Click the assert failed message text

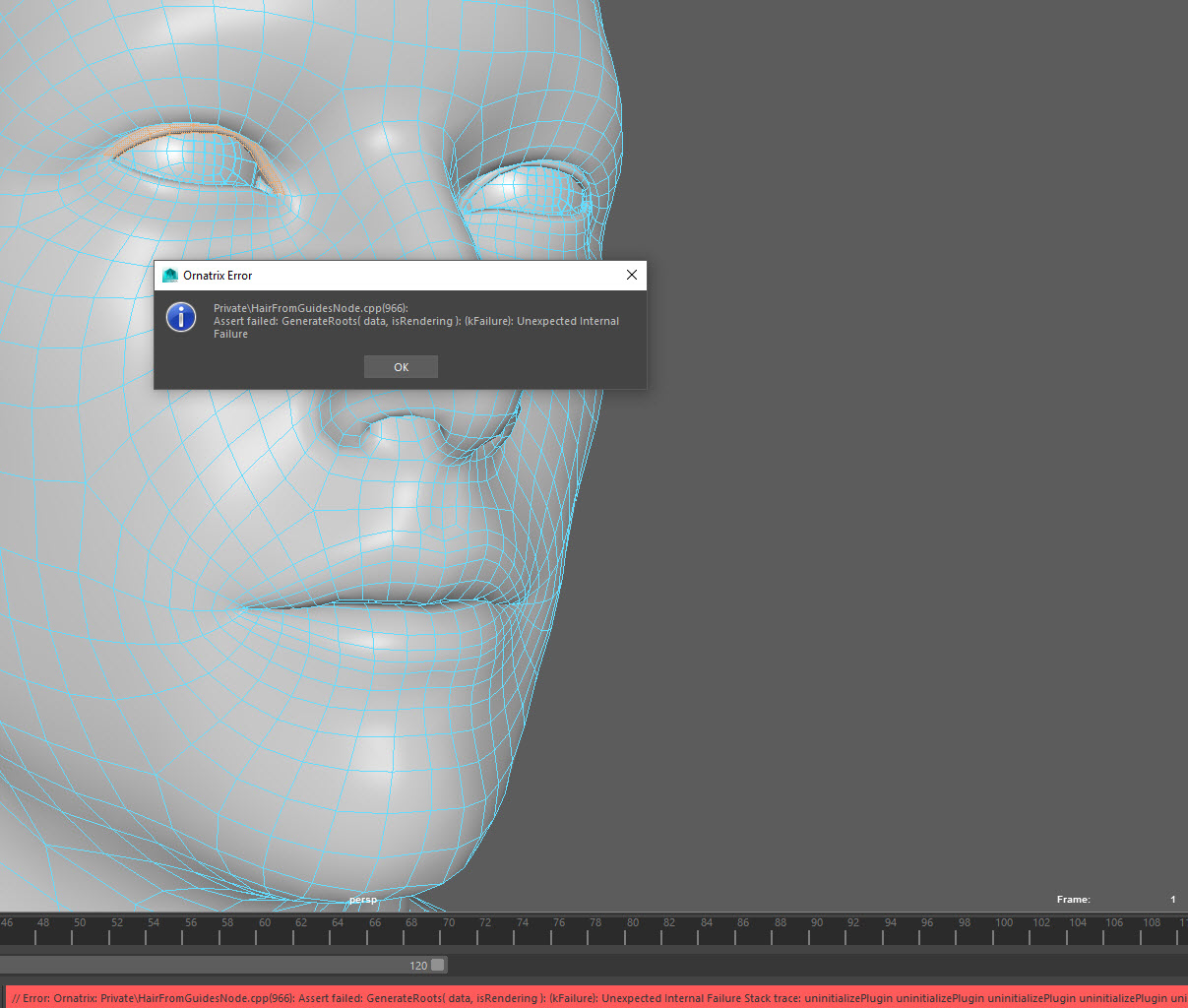click(x=415, y=321)
